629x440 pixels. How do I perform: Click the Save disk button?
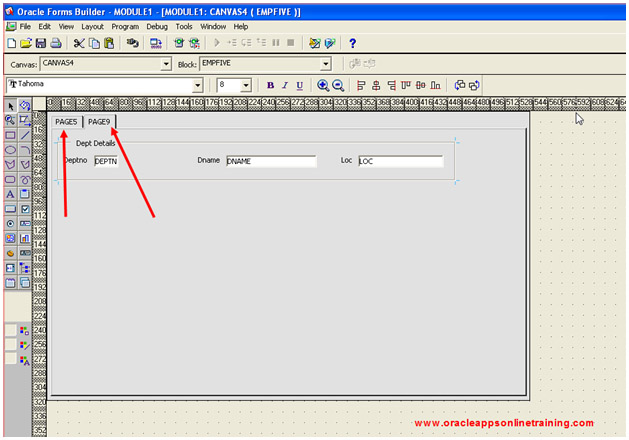click(x=41, y=44)
